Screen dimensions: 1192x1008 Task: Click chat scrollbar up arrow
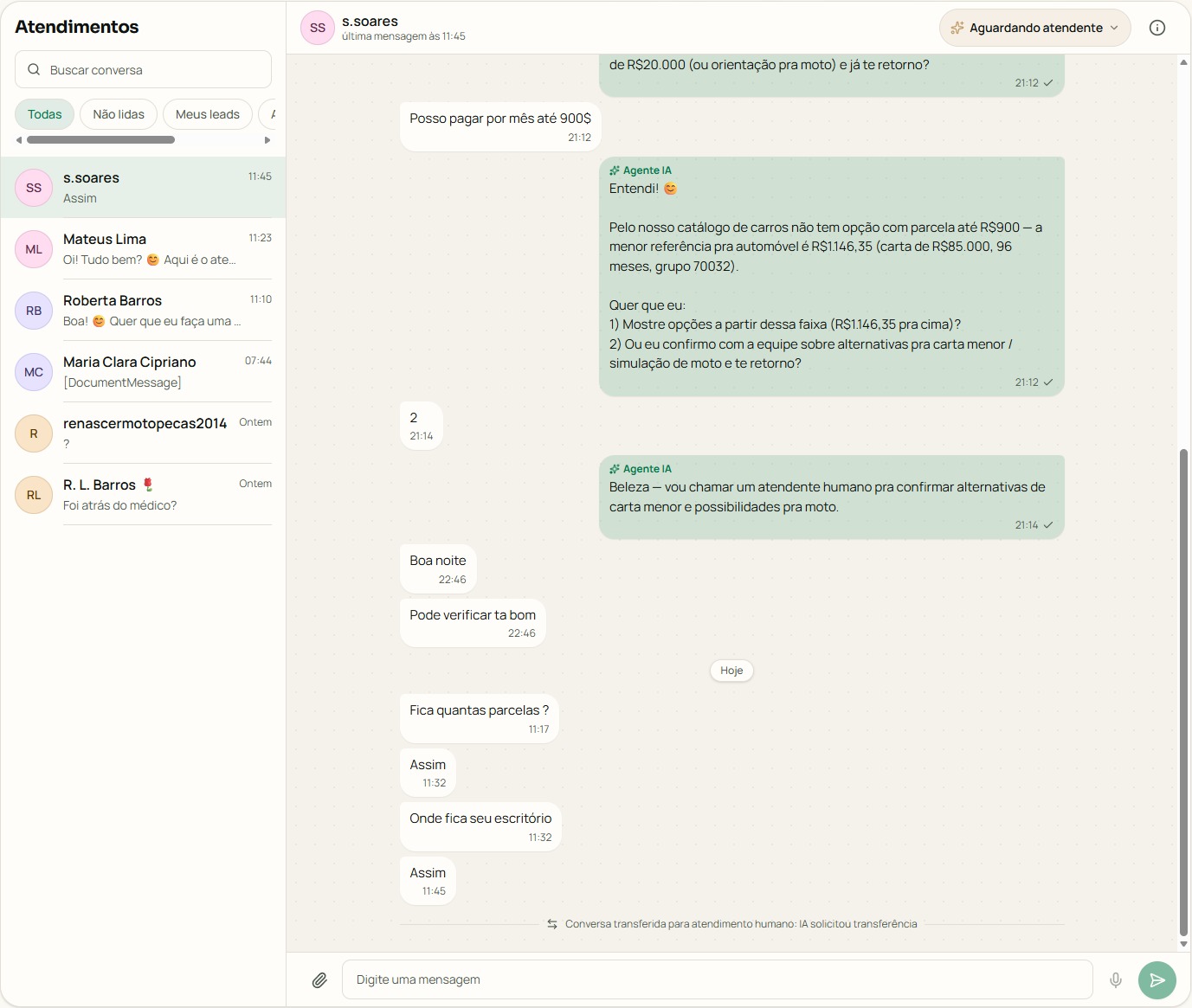[x=1183, y=61]
